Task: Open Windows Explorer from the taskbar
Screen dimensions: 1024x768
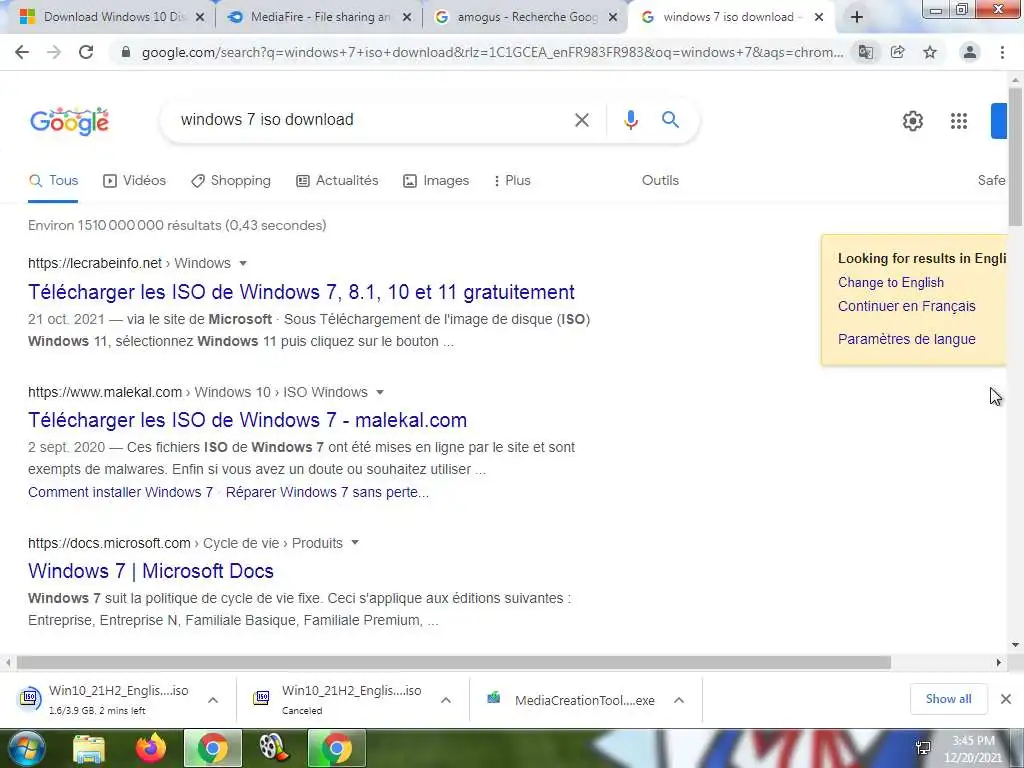Action: click(88, 748)
